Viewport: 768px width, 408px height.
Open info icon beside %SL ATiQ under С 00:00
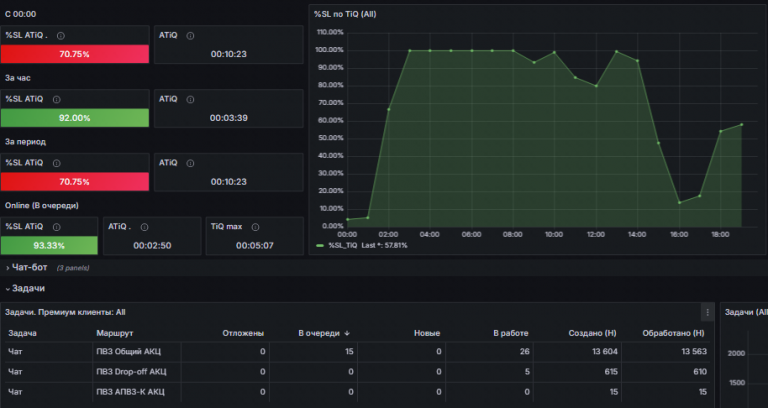(61, 36)
